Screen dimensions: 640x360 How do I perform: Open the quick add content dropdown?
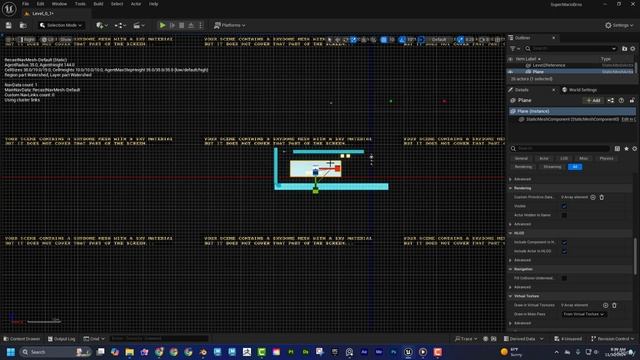click(x=102, y=25)
